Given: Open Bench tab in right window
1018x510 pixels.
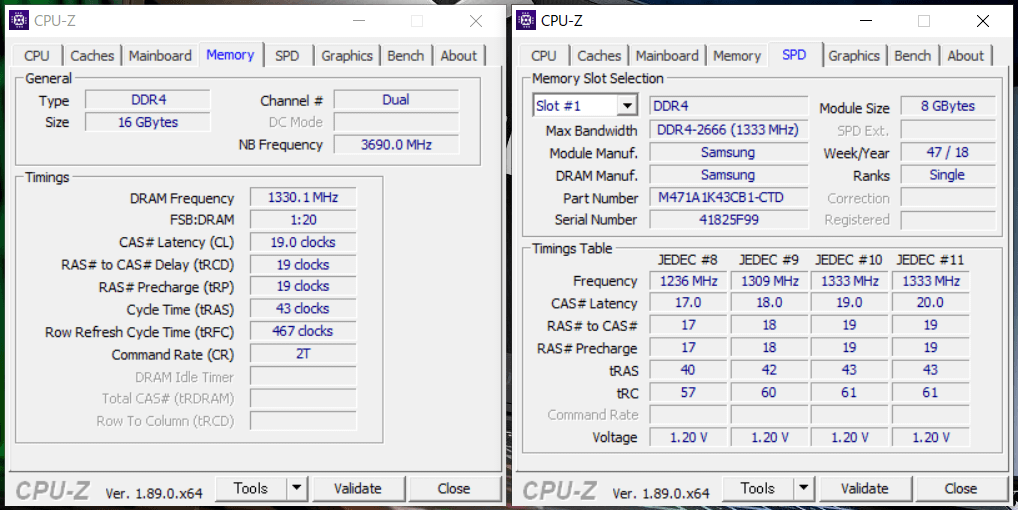Looking at the screenshot, I should pos(913,56).
